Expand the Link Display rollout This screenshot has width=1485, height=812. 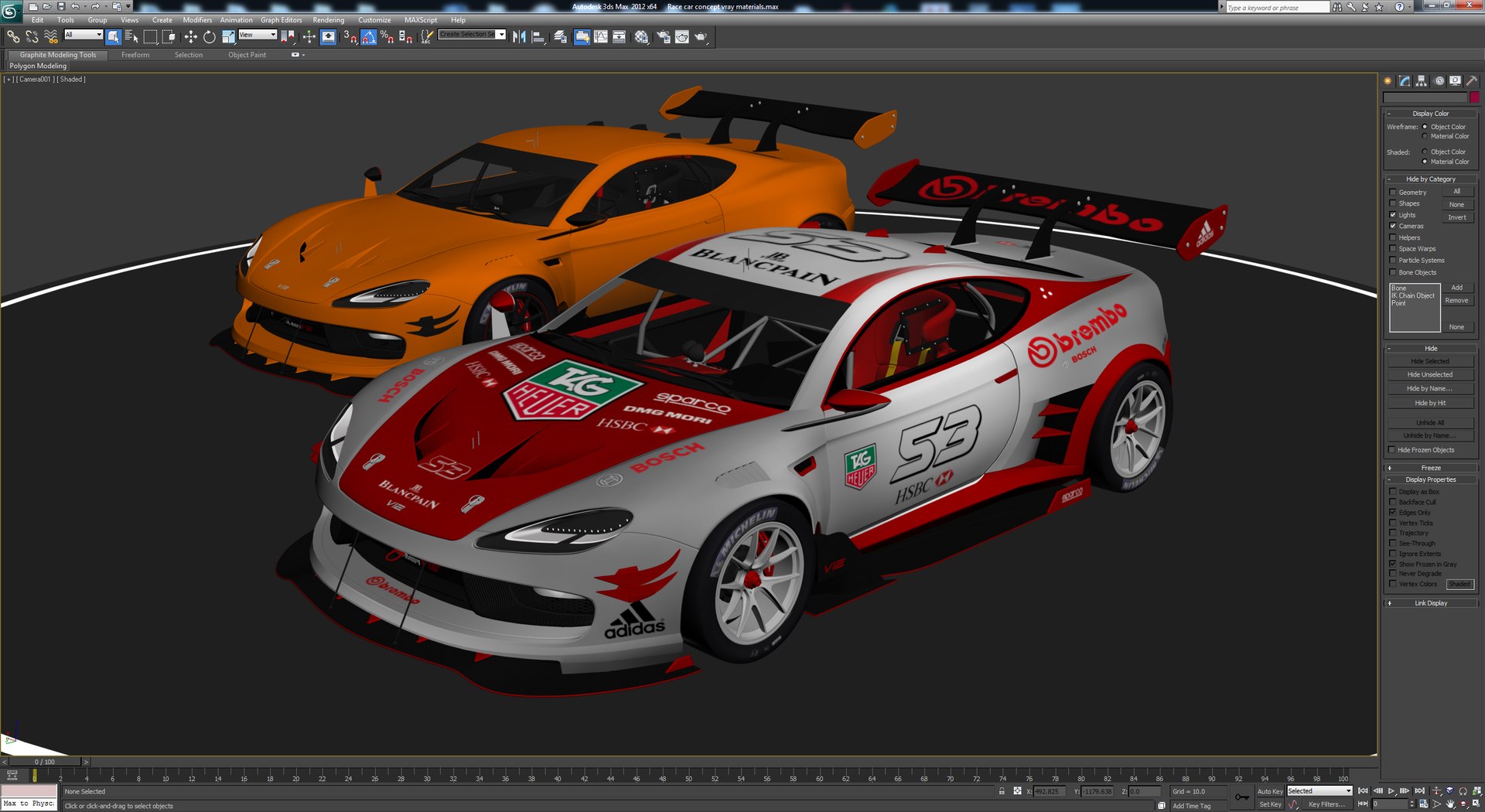click(x=1431, y=603)
